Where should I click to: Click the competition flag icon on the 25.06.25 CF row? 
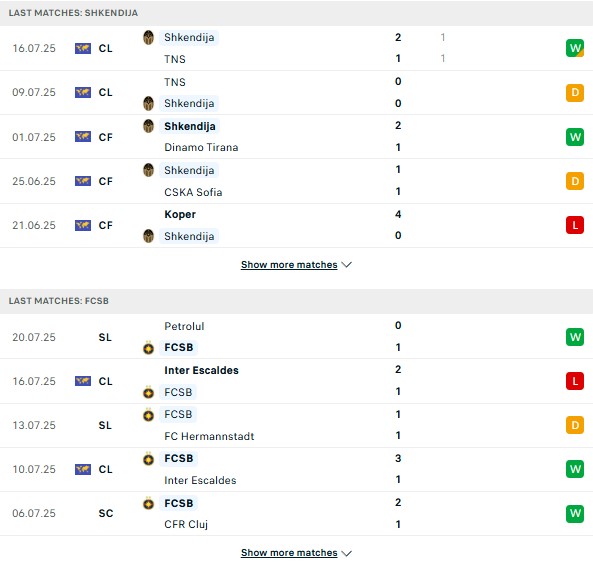[x=83, y=181]
